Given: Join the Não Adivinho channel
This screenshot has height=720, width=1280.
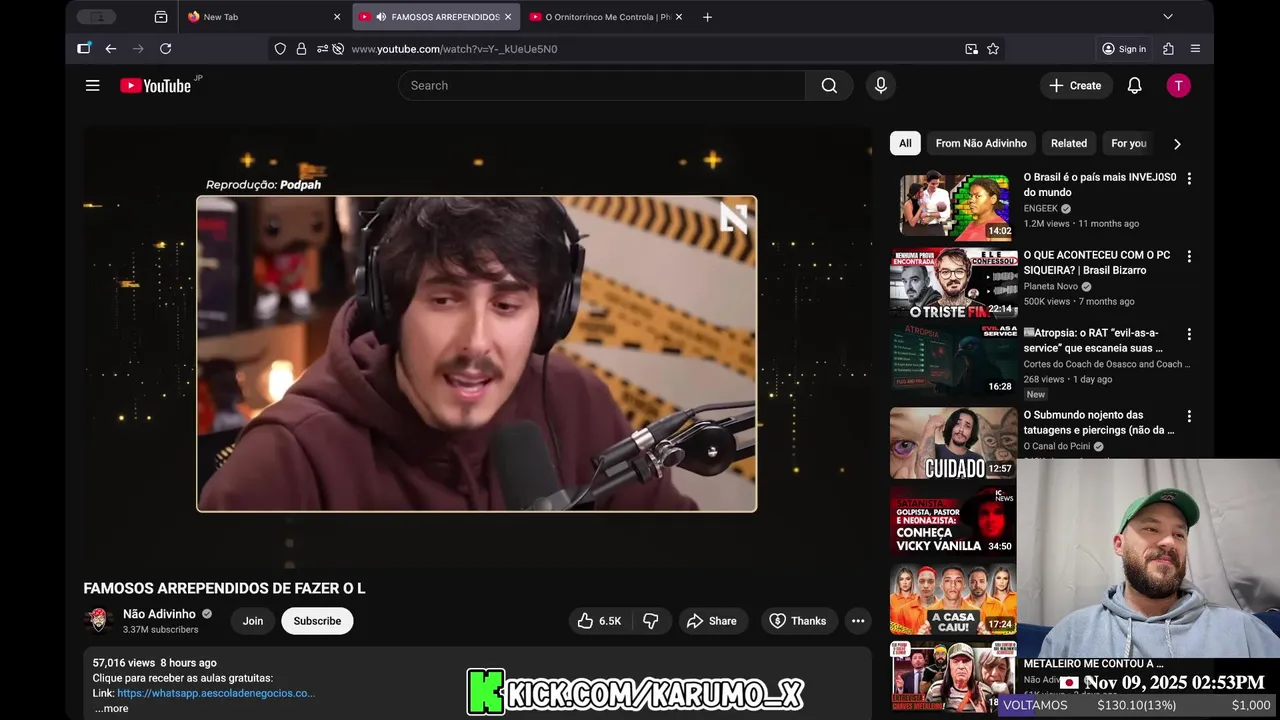Looking at the screenshot, I should click(x=253, y=621).
